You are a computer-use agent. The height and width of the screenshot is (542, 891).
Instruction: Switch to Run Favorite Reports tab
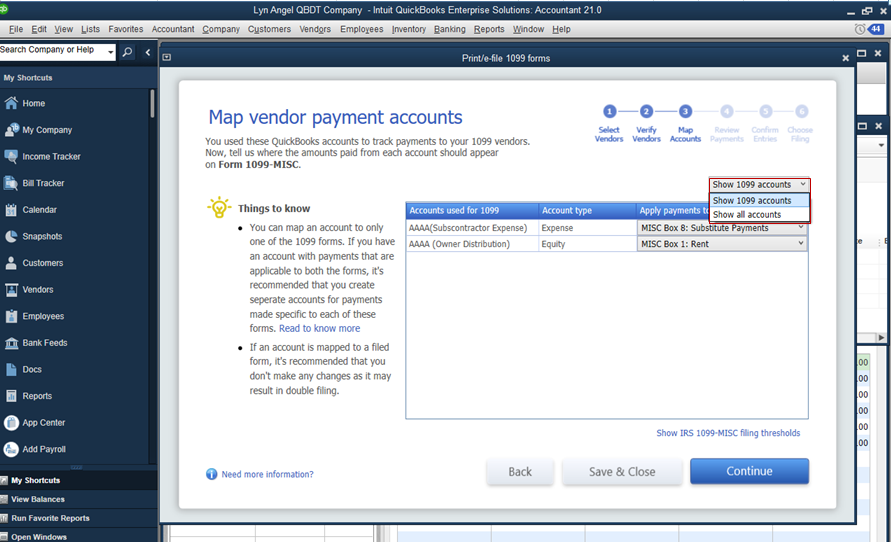point(78,518)
